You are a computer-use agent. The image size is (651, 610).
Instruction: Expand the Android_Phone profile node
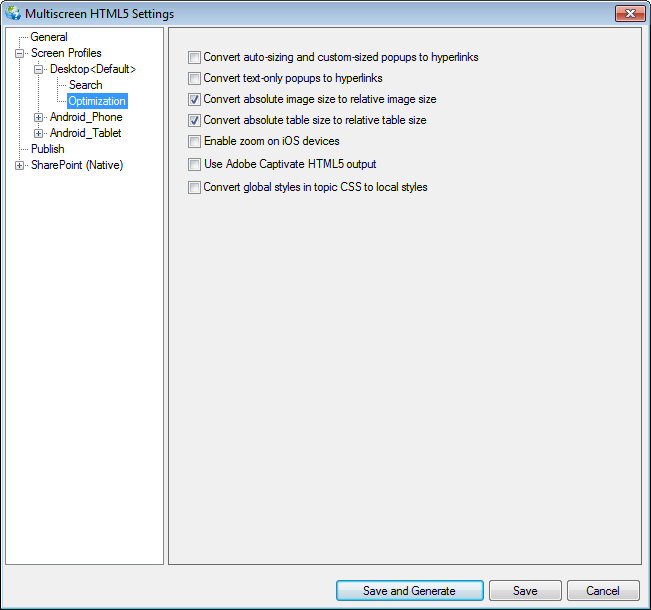point(39,117)
